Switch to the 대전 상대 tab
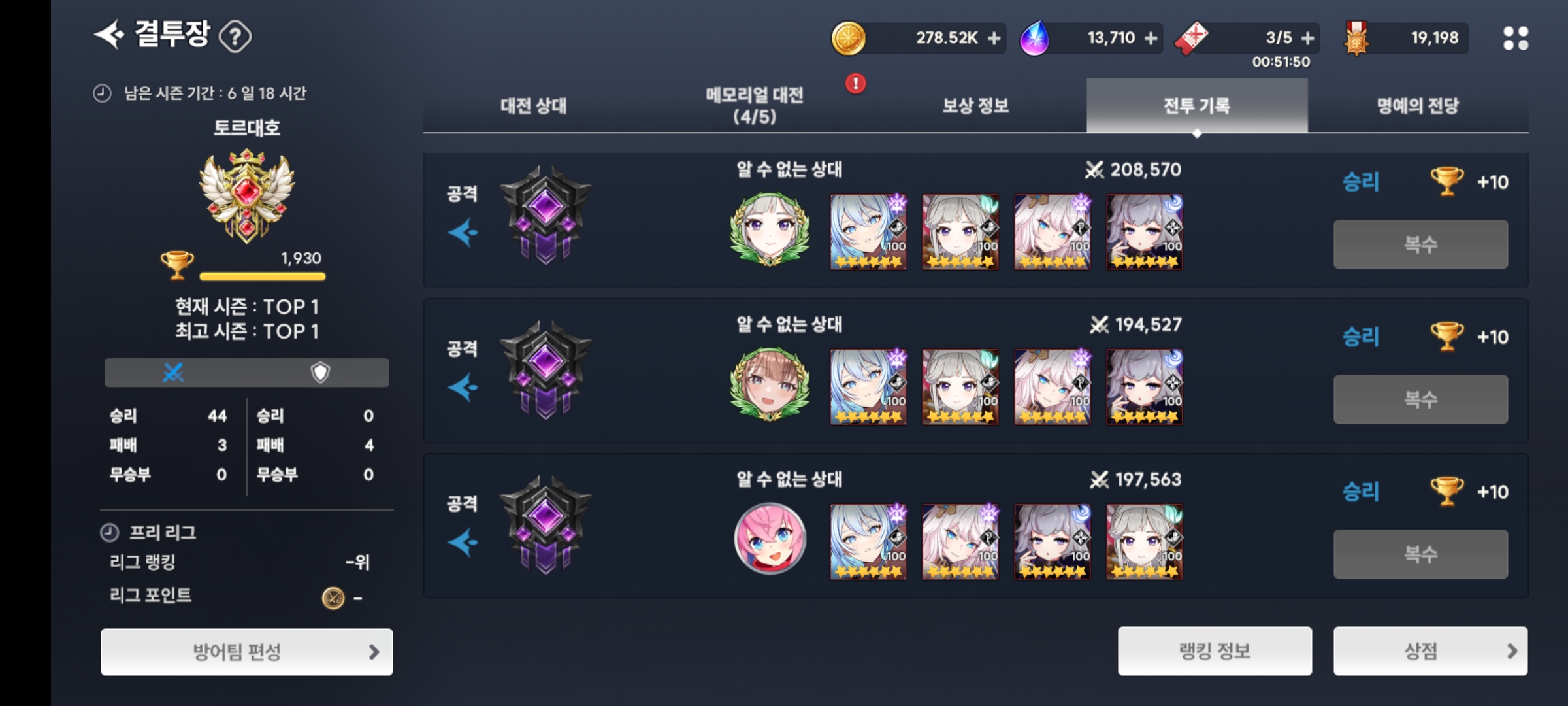Viewport: 1568px width, 706px height. [x=534, y=106]
